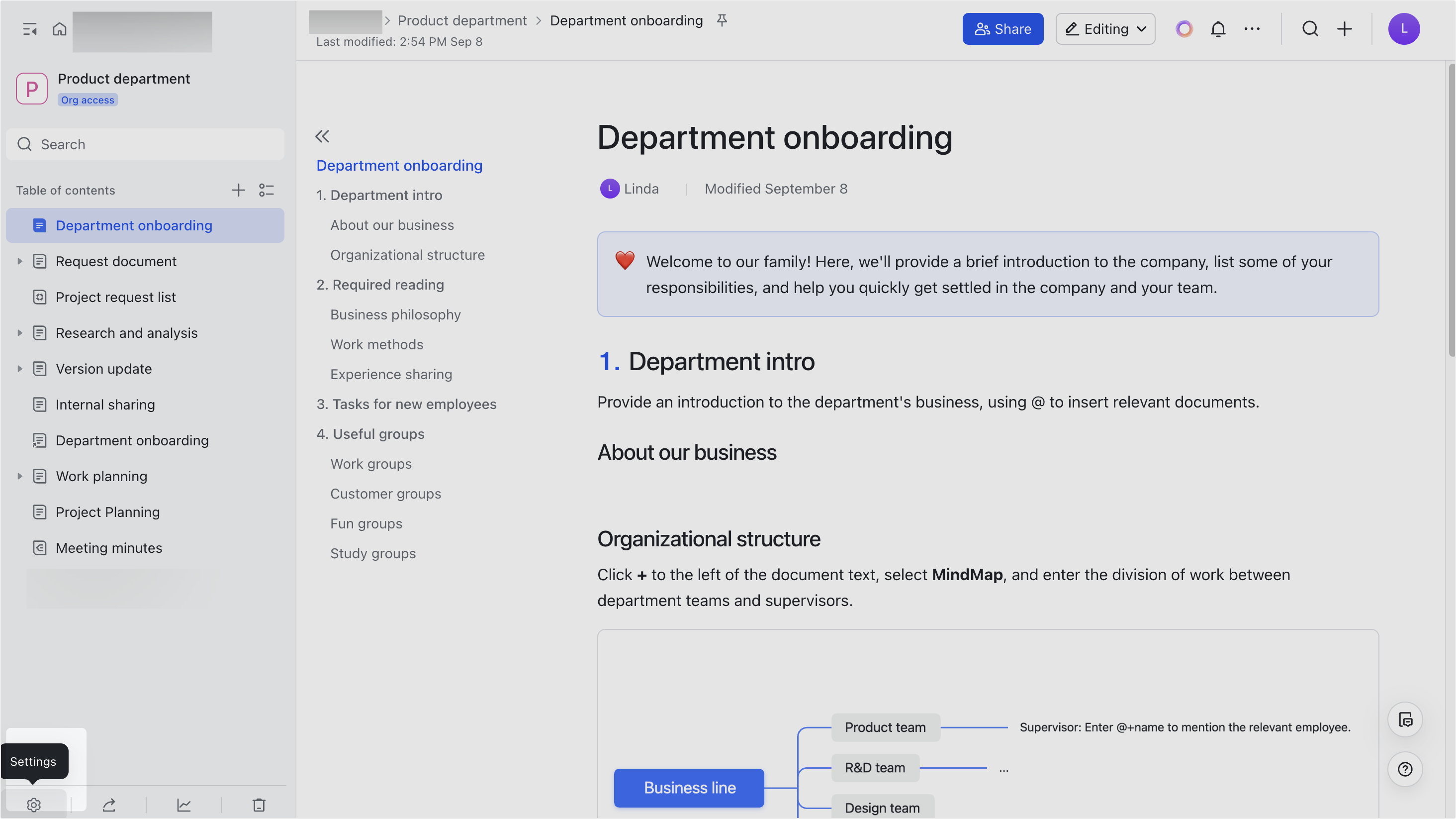Open notifications bell

point(1218,29)
